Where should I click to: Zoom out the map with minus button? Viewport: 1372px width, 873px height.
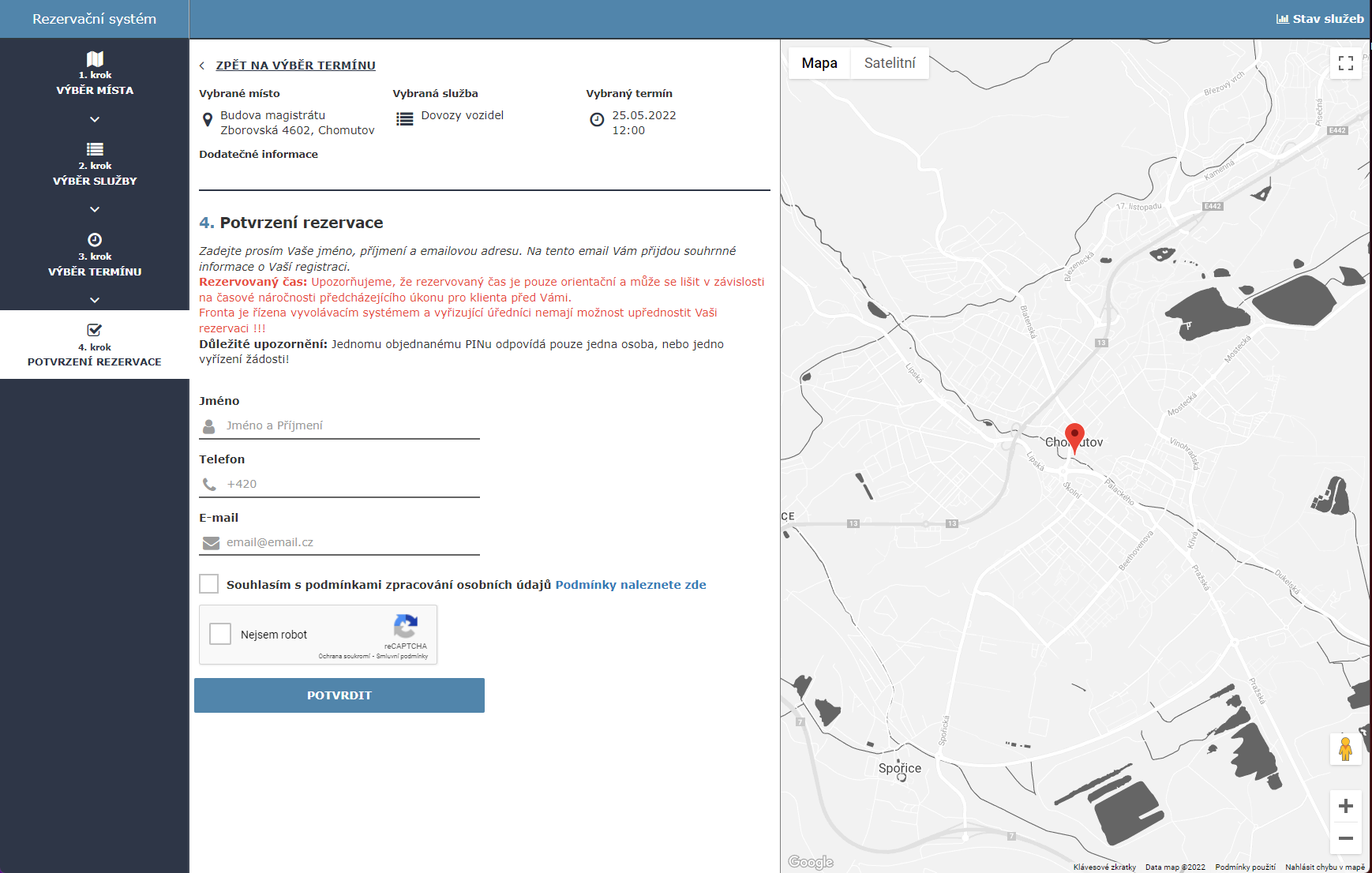[1346, 838]
